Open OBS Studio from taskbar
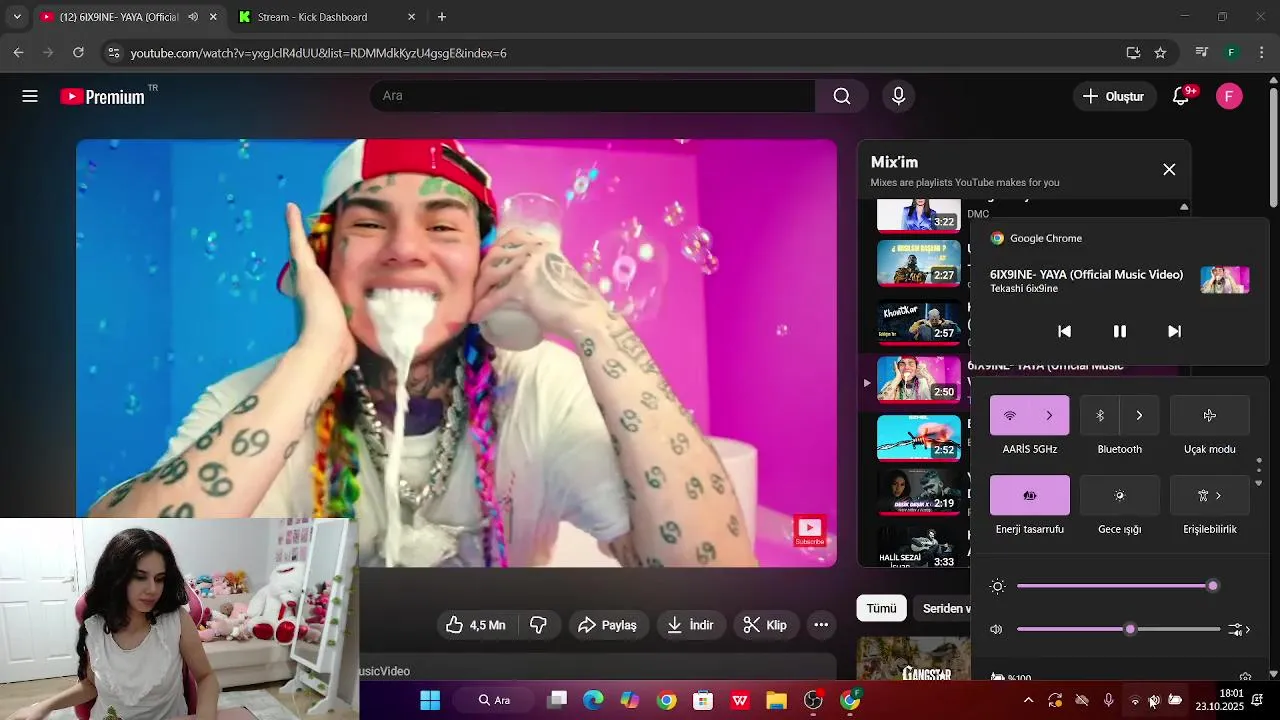This screenshot has height=720, width=1280. click(813, 700)
